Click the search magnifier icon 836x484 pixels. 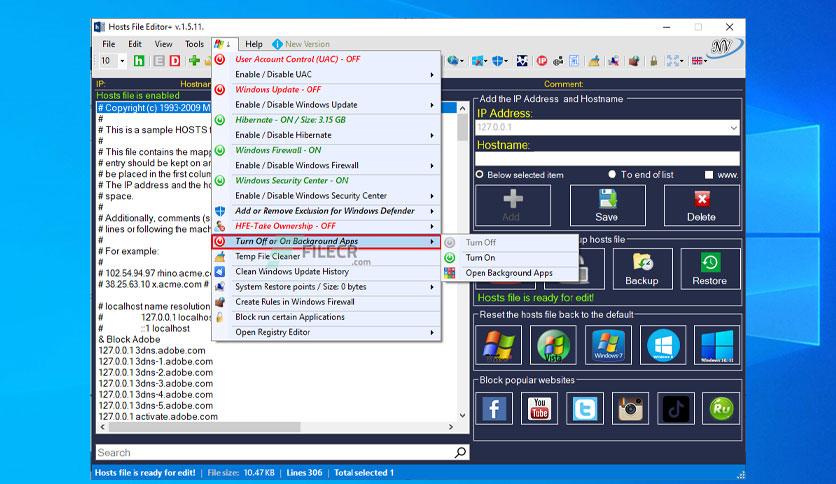460,453
